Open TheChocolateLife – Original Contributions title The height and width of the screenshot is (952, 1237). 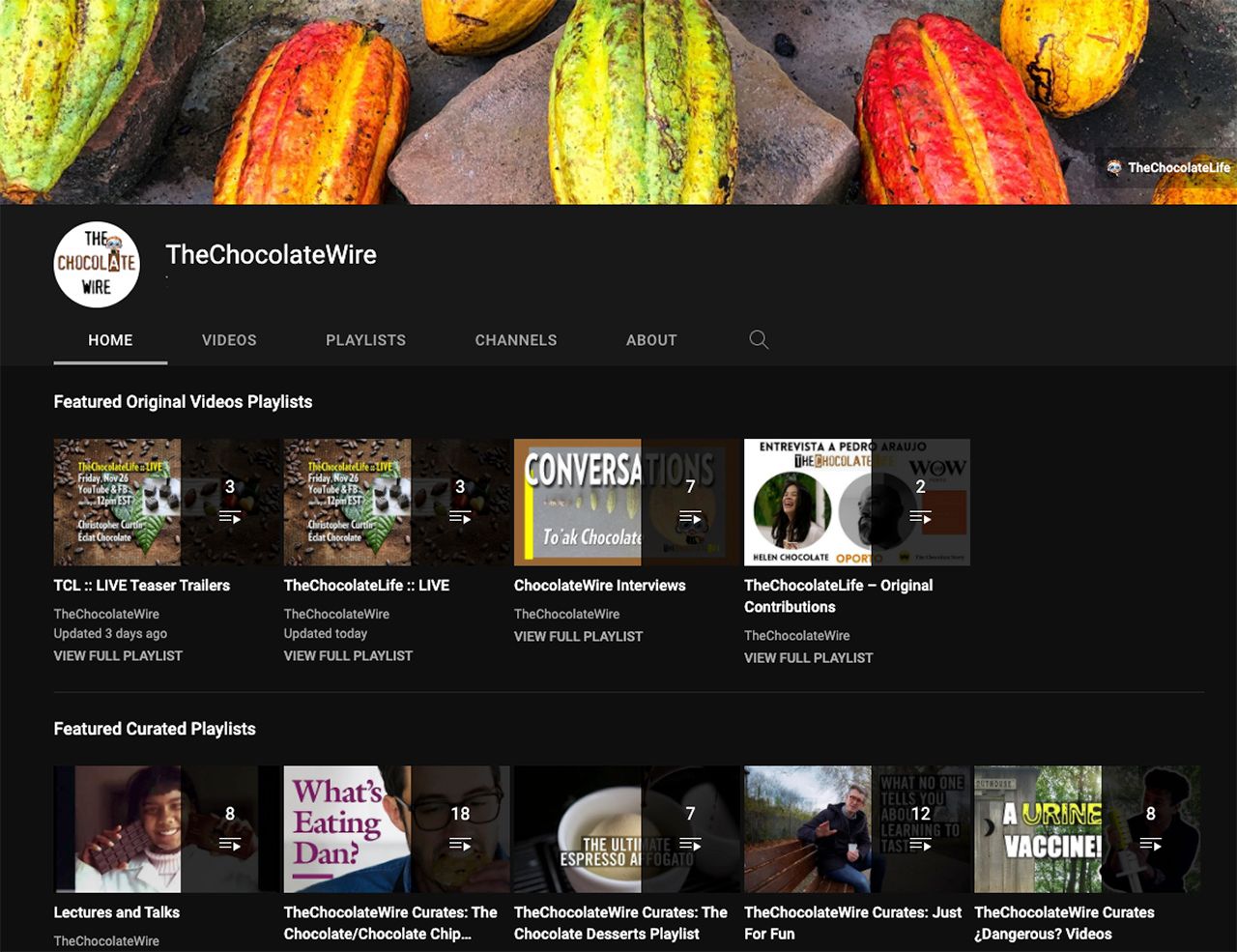(838, 595)
